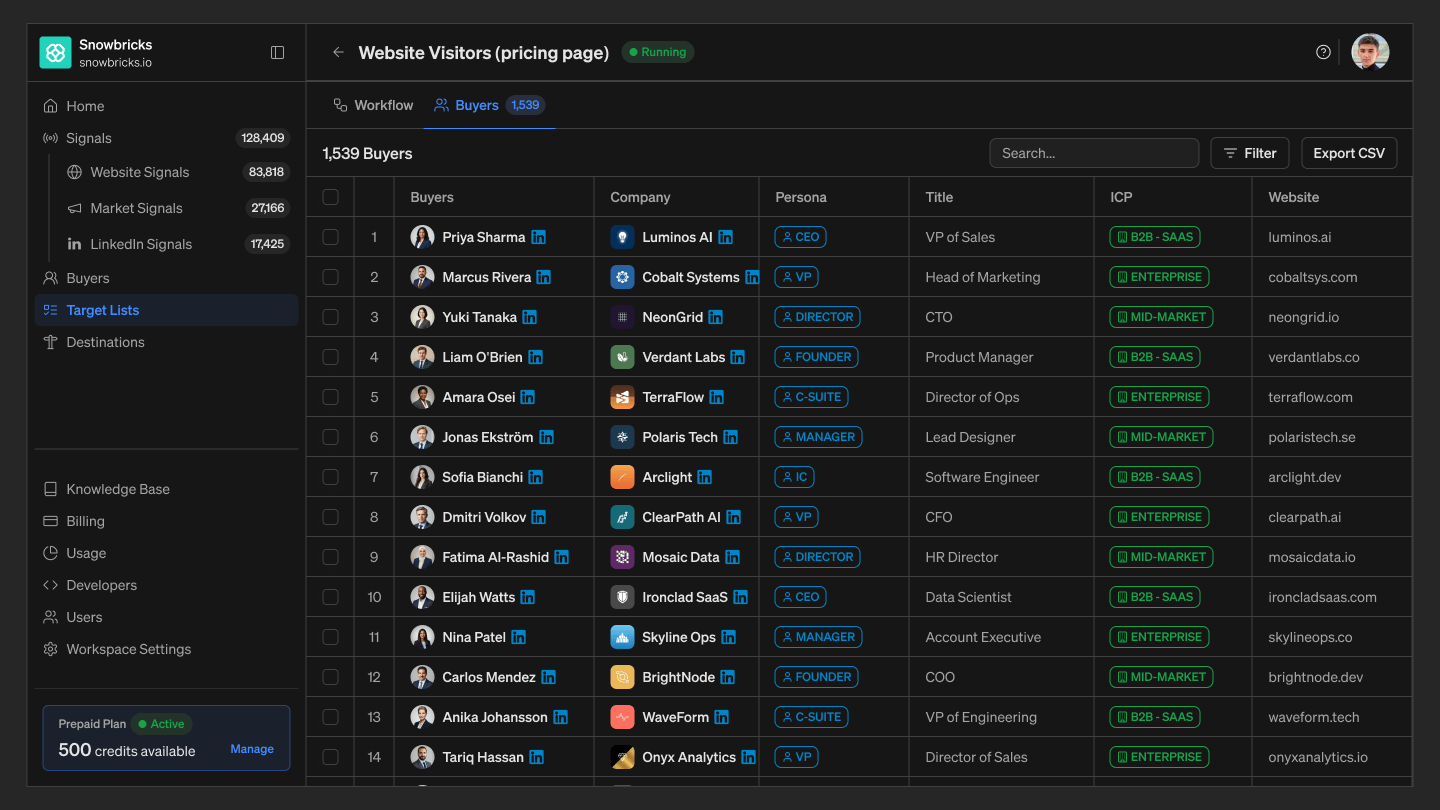The height and width of the screenshot is (810, 1440).
Task: Click the Skyline Ops company logo
Action: pyautogui.click(x=622, y=637)
